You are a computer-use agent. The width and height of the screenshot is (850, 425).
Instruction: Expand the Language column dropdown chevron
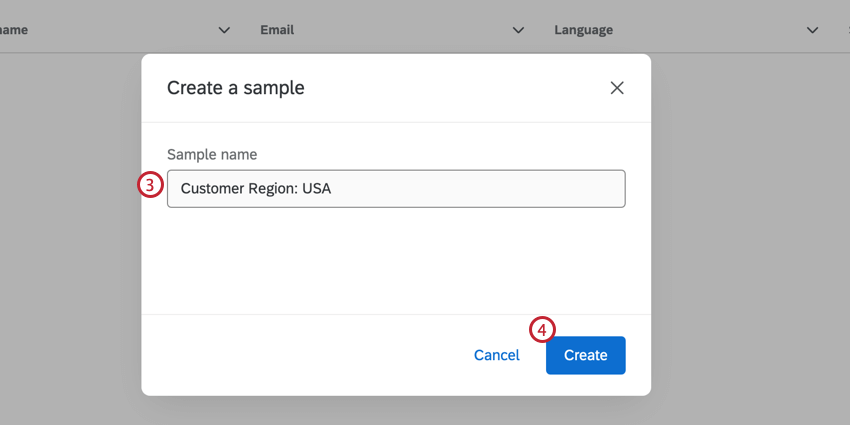[x=812, y=30]
